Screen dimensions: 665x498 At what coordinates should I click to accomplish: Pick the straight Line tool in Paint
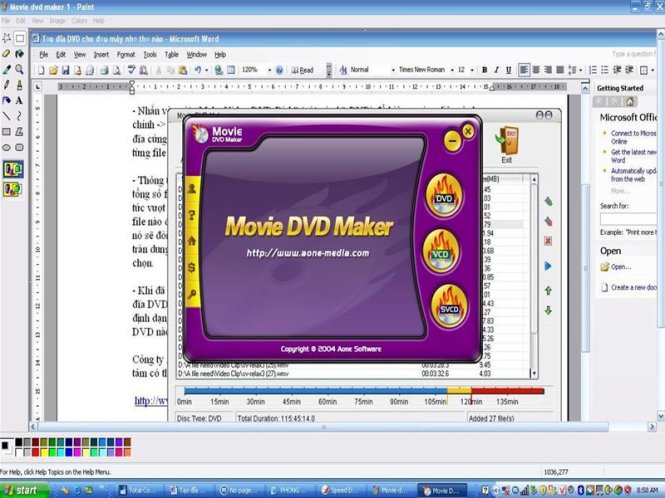pos(6,116)
